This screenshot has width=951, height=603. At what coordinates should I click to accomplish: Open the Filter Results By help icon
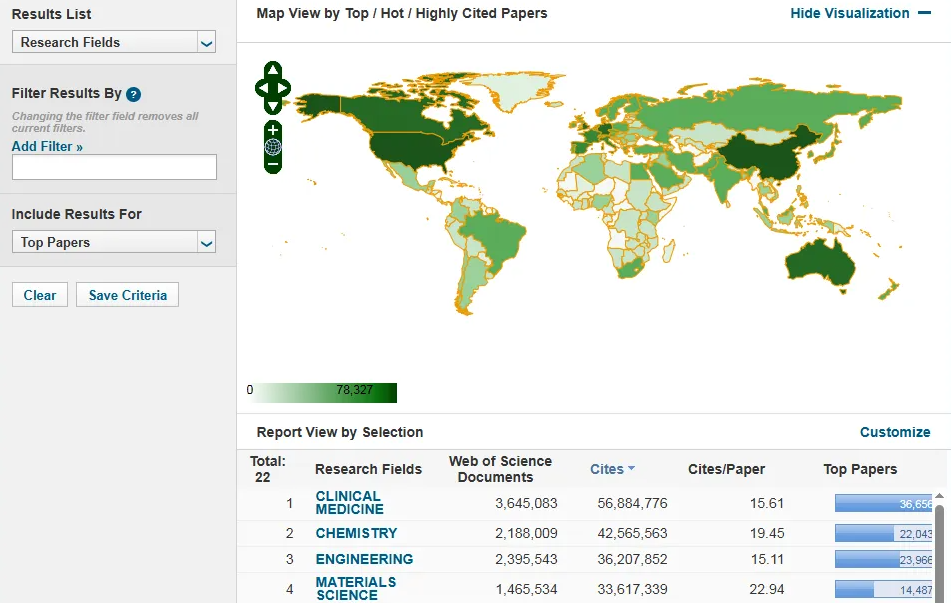pos(134,94)
